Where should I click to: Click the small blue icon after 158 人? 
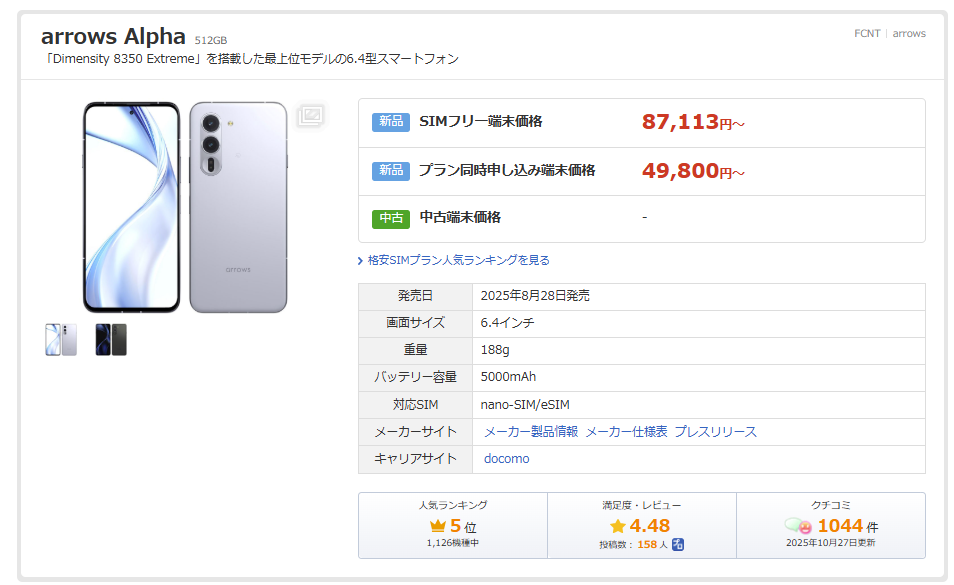[678, 544]
